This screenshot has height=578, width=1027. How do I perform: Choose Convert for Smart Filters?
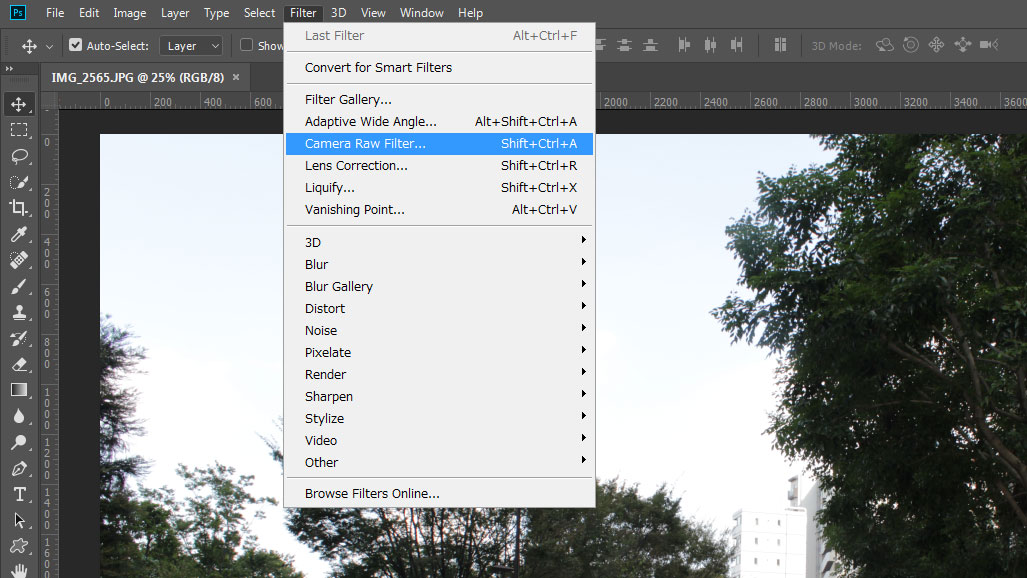[x=439, y=67]
